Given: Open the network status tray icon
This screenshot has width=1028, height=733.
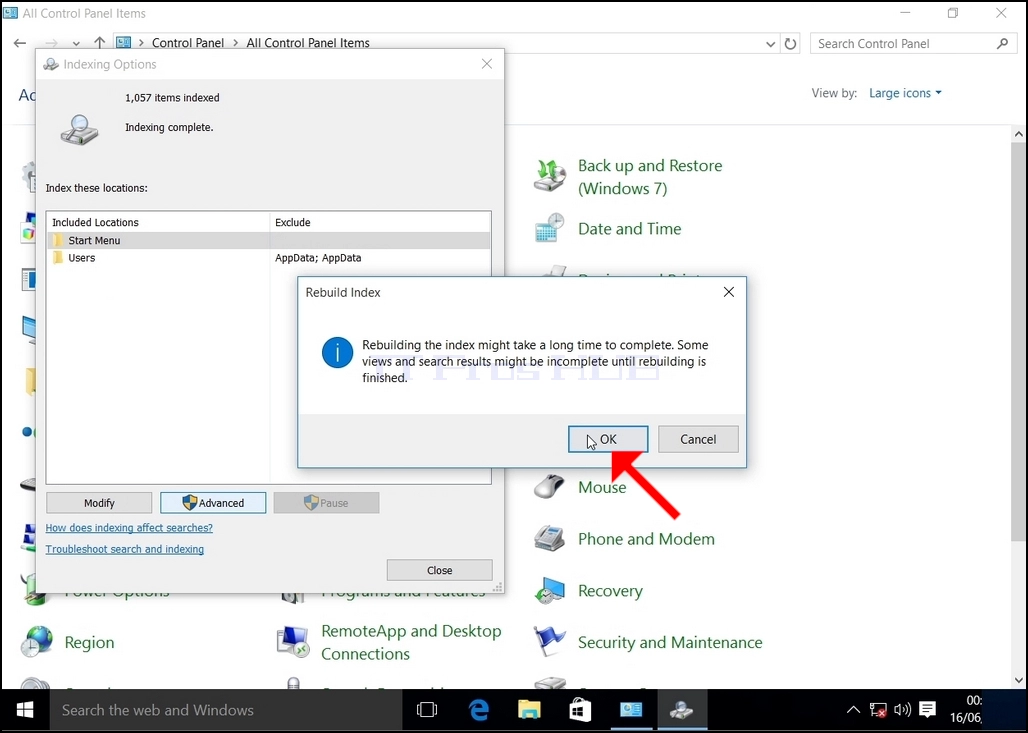Looking at the screenshot, I should tap(878, 709).
